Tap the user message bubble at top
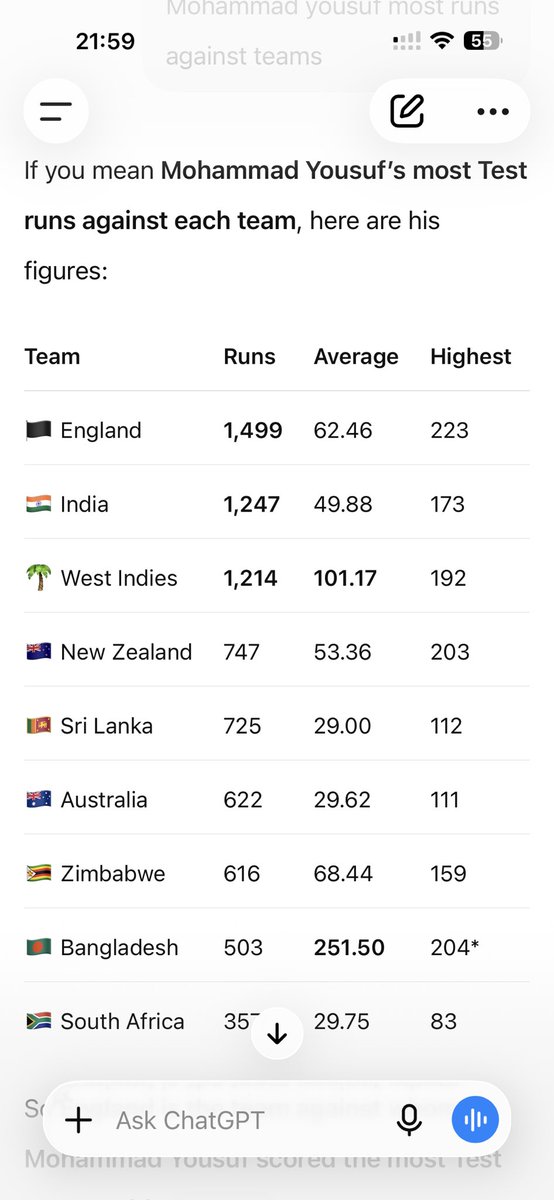The height and width of the screenshot is (1200, 554). tap(336, 40)
